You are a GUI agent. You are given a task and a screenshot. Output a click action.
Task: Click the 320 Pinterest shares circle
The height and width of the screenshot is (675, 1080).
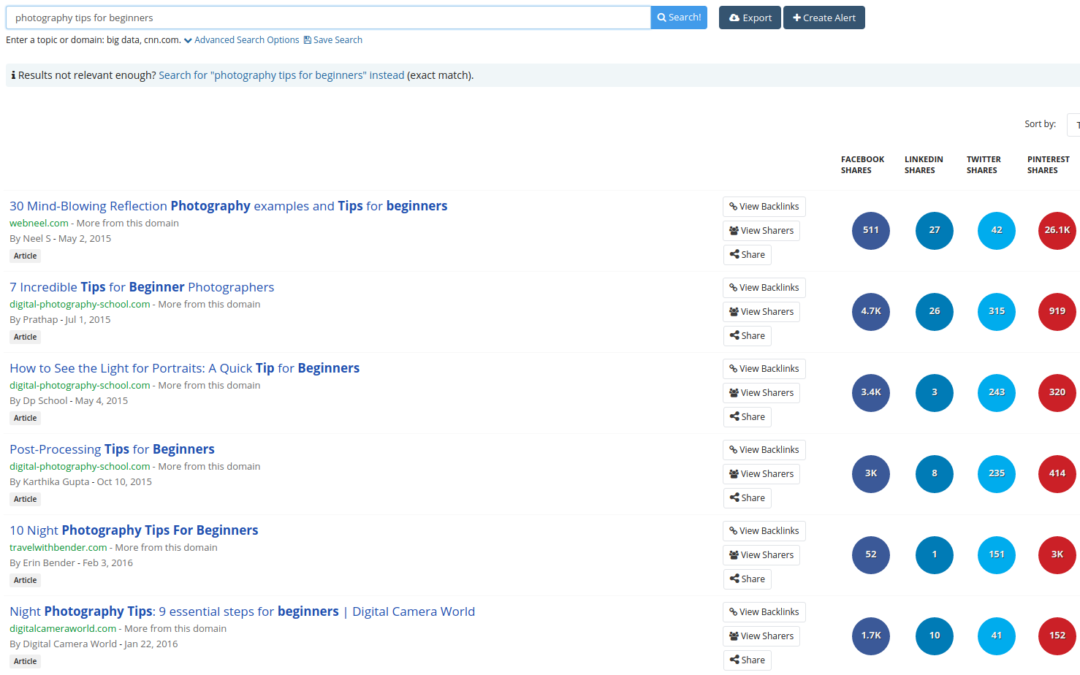(x=1057, y=393)
